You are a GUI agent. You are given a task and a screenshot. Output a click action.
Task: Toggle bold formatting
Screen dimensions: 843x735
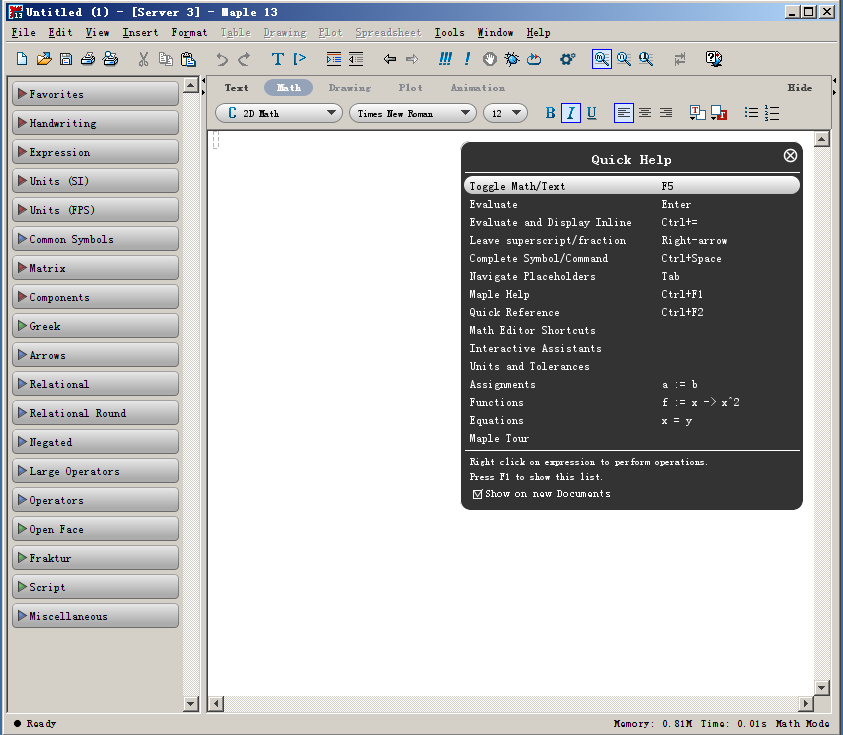click(550, 113)
